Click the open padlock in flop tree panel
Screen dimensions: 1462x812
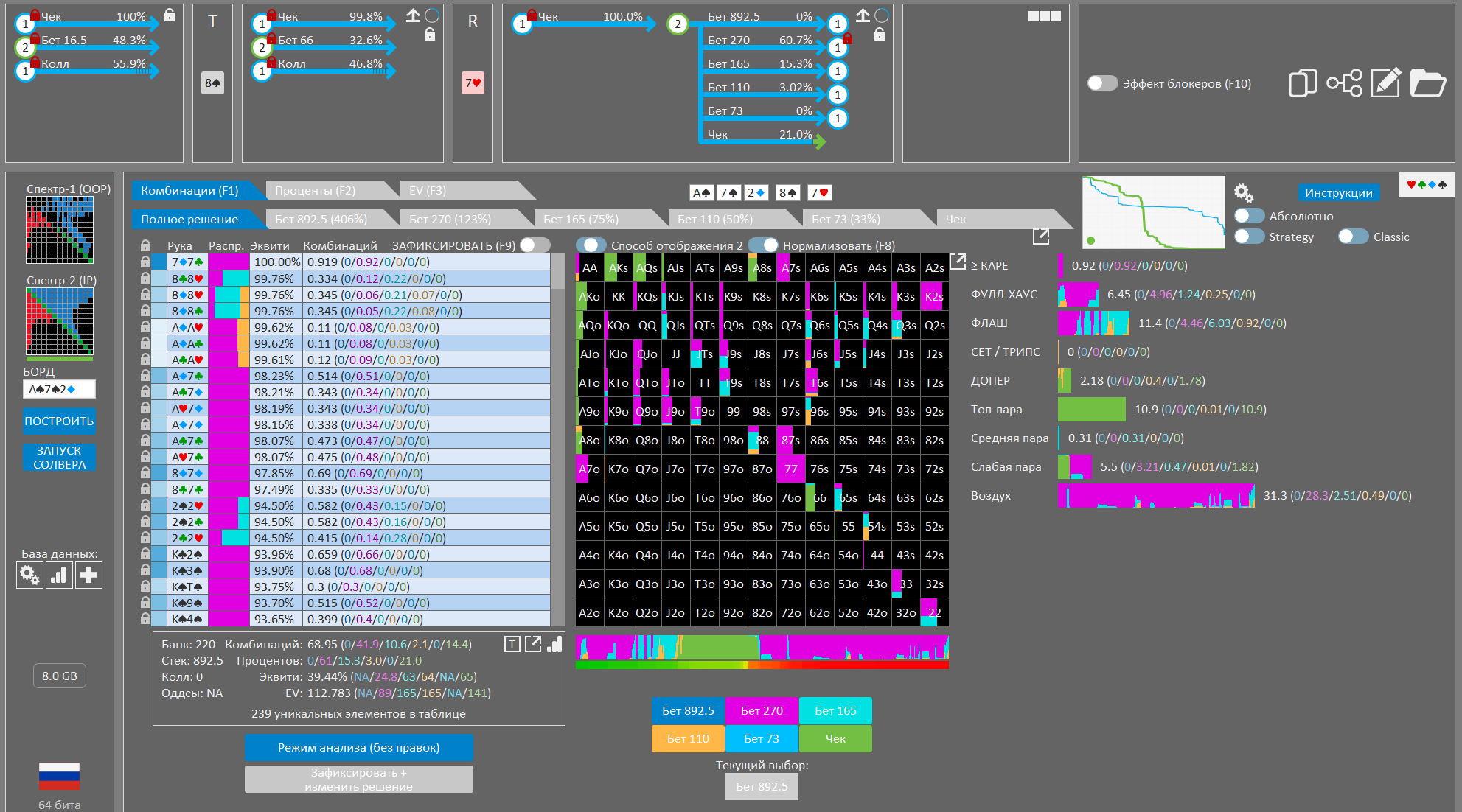(170, 15)
